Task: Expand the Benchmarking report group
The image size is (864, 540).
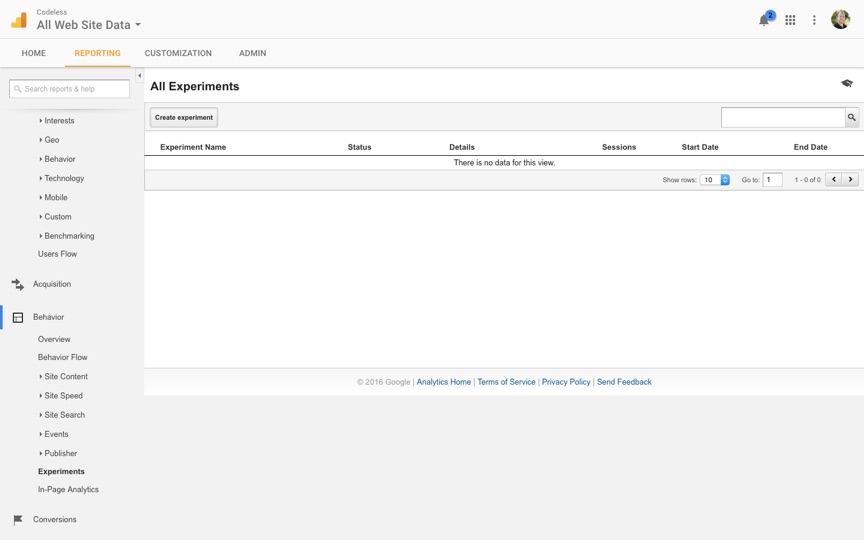Action: [67, 236]
